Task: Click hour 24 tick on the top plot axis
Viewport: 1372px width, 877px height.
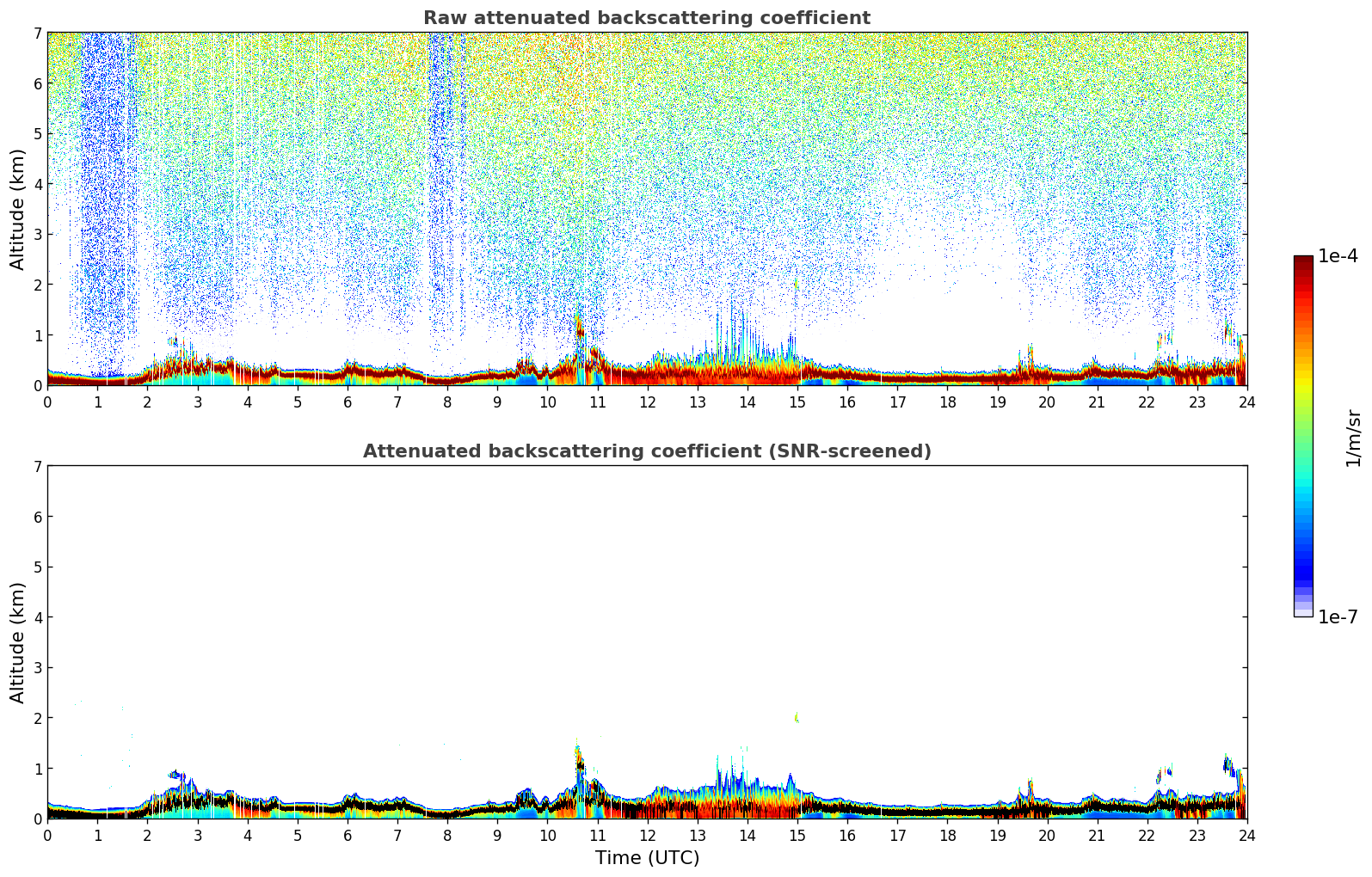Action: coord(1246,402)
